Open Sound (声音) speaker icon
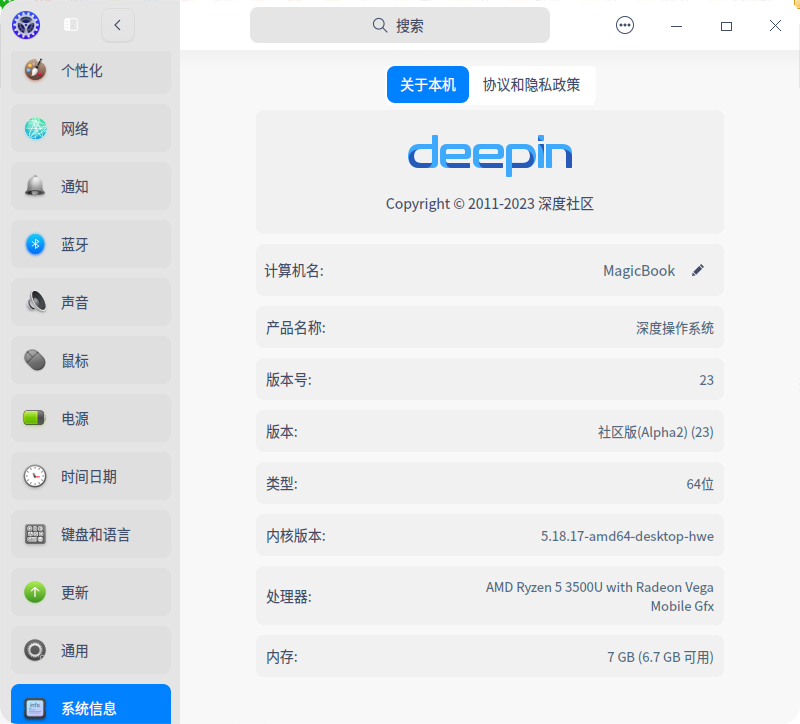 36,302
